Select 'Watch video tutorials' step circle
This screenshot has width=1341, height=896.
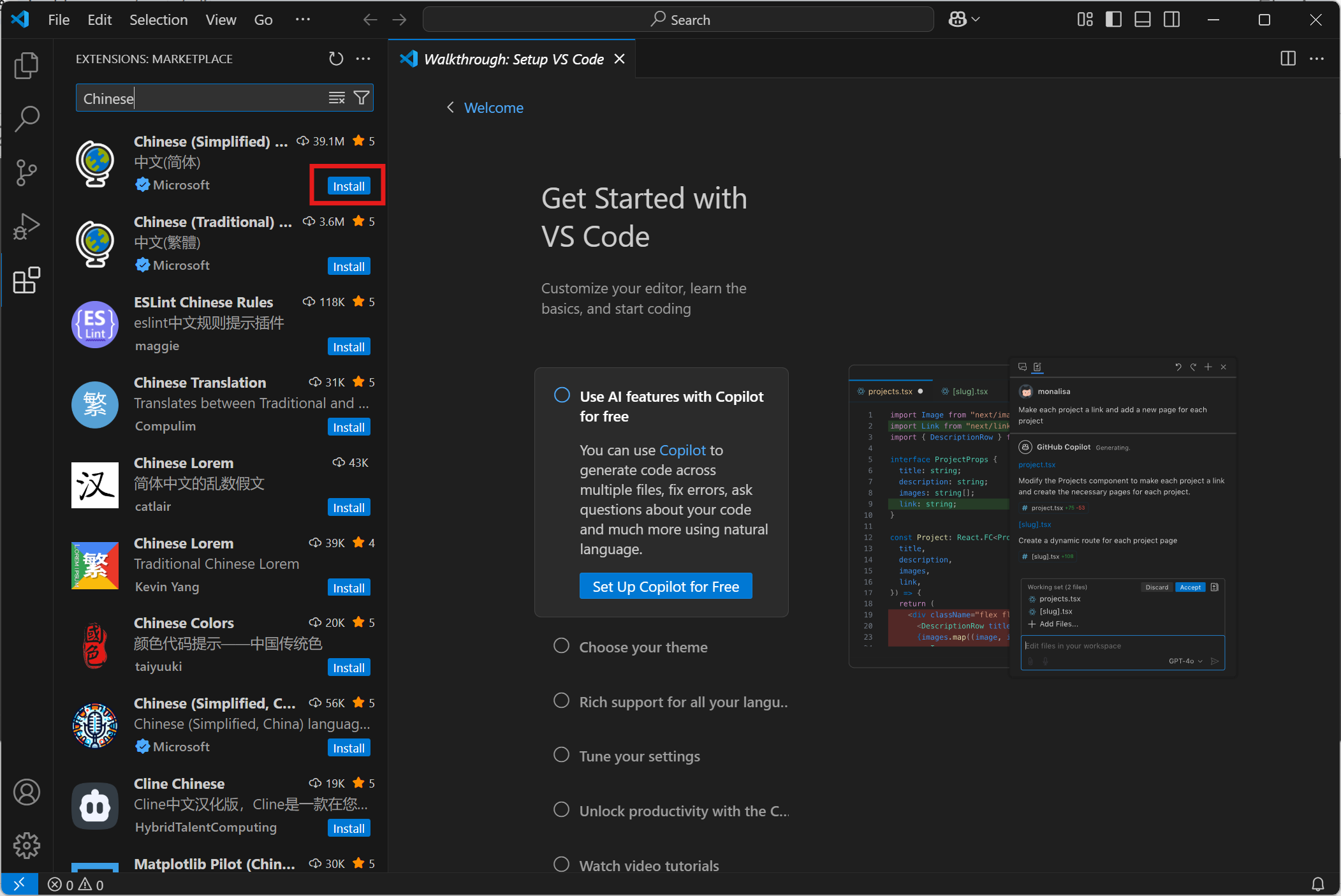[x=561, y=864]
